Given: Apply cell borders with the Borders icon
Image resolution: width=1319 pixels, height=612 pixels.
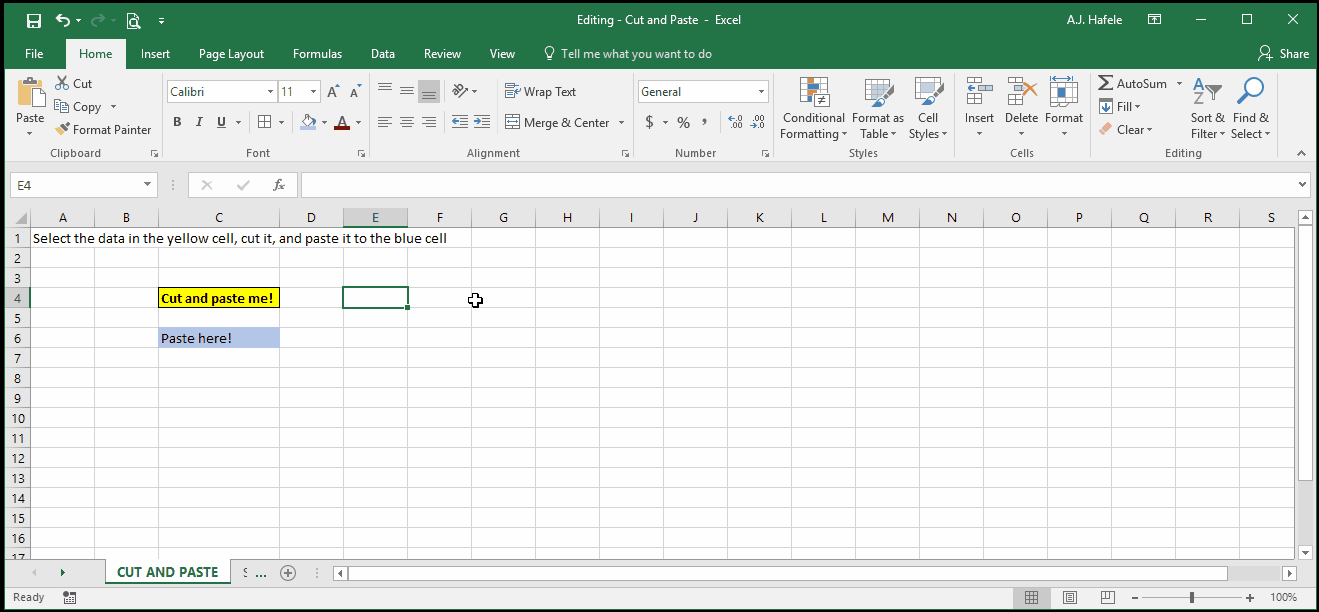Looking at the screenshot, I should (264, 122).
